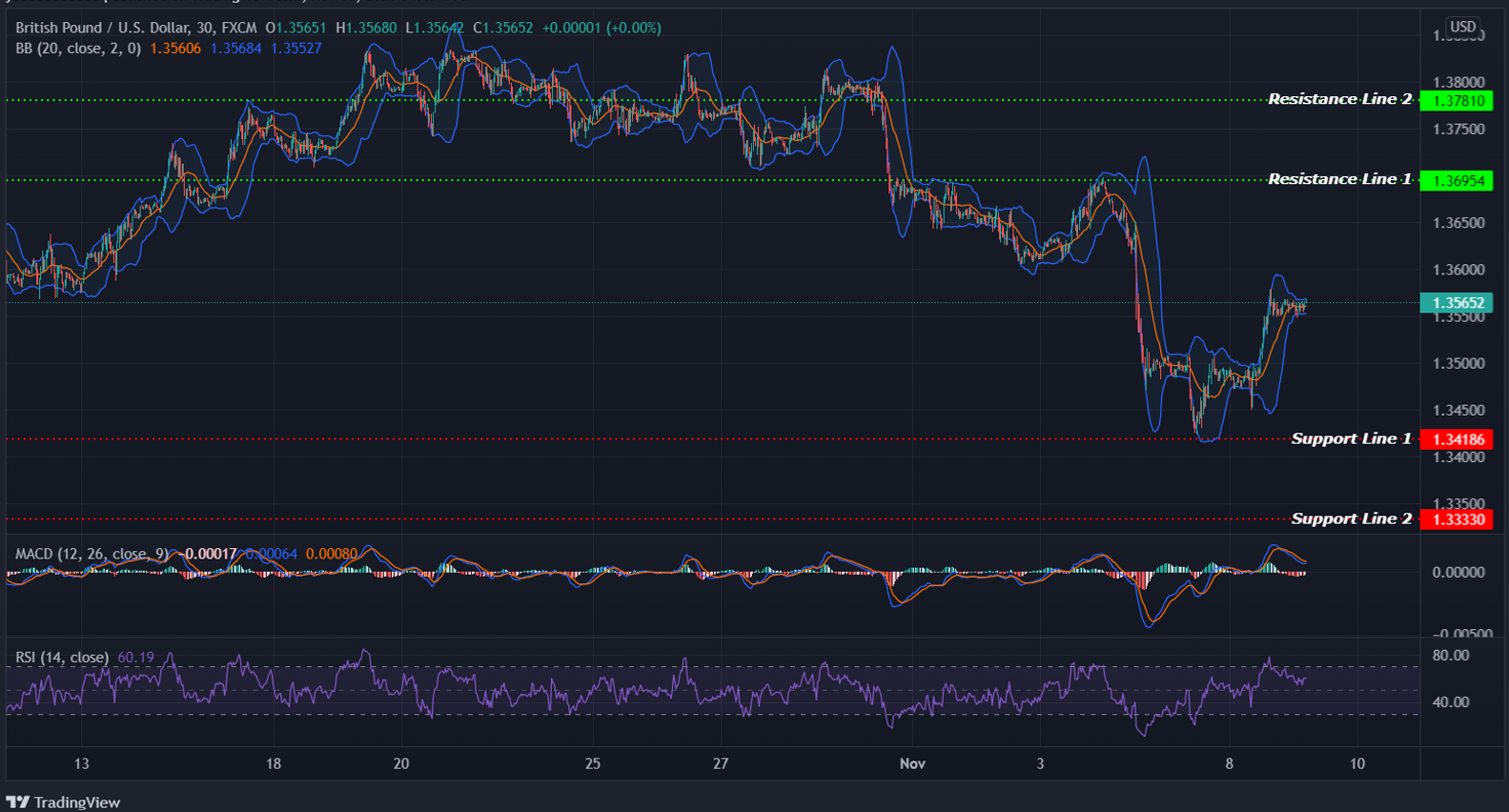Click date 27 on time axis

721,763
